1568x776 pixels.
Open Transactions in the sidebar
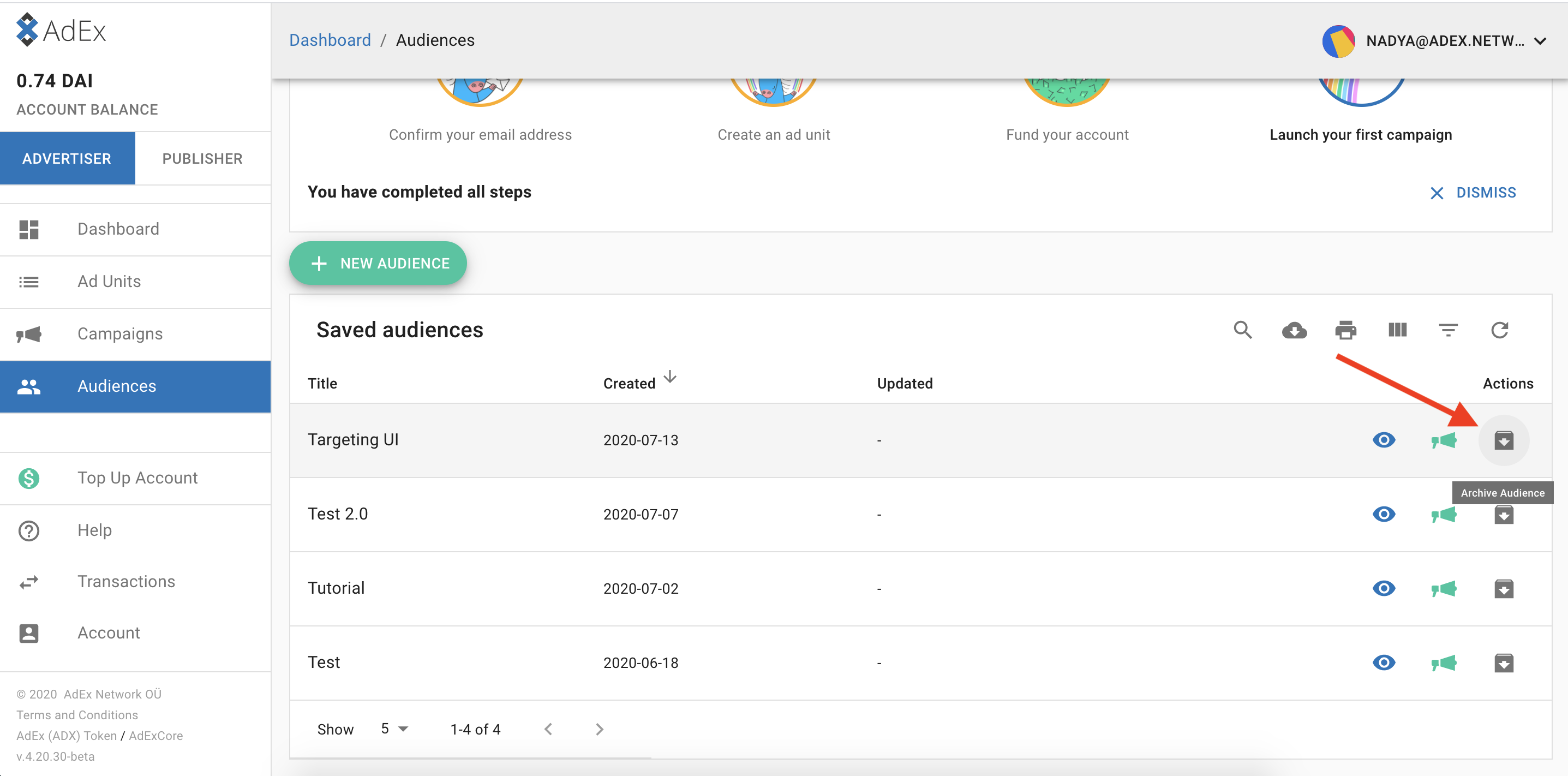(x=135, y=582)
